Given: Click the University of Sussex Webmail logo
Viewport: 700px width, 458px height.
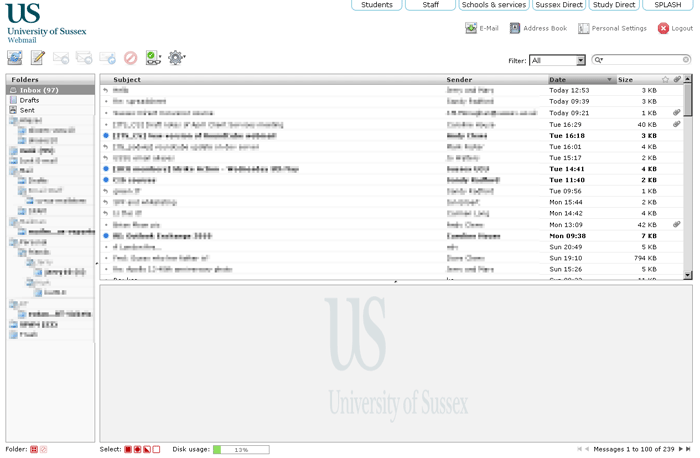Looking at the screenshot, I should point(46,22).
